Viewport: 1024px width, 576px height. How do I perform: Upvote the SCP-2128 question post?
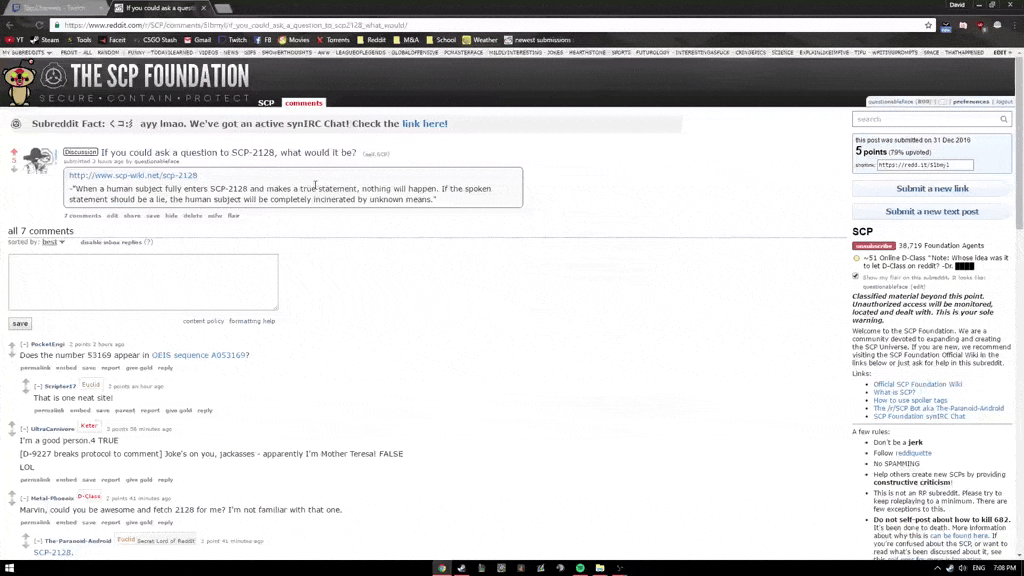click(x=14, y=151)
